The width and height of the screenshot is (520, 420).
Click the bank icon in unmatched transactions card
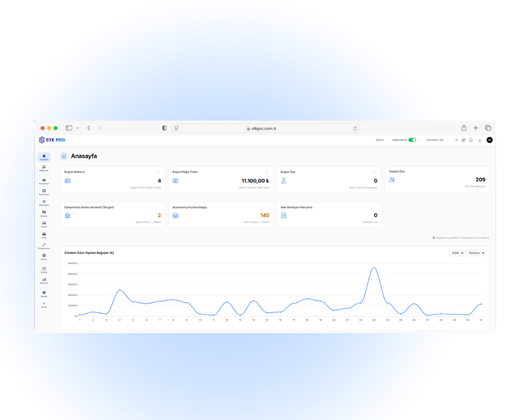[x=68, y=215]
